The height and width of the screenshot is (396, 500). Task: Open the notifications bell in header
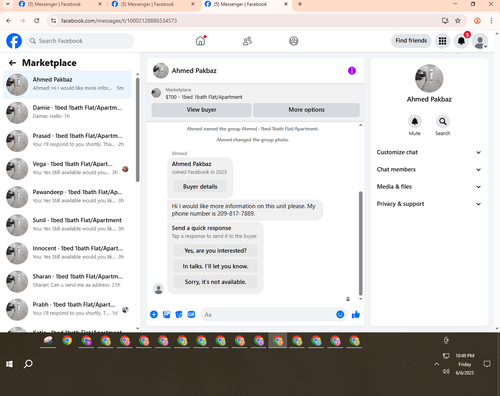(x=461, y=41)
